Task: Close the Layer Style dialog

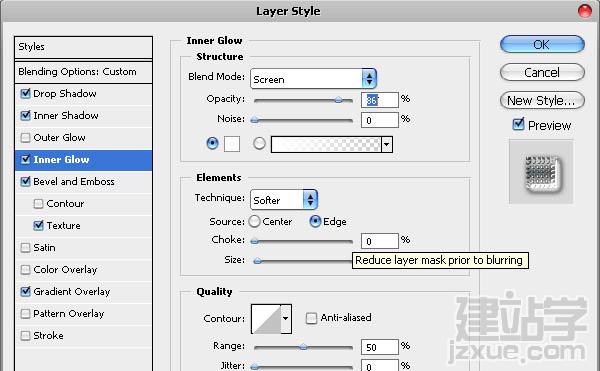Action: tap(585, 11)
